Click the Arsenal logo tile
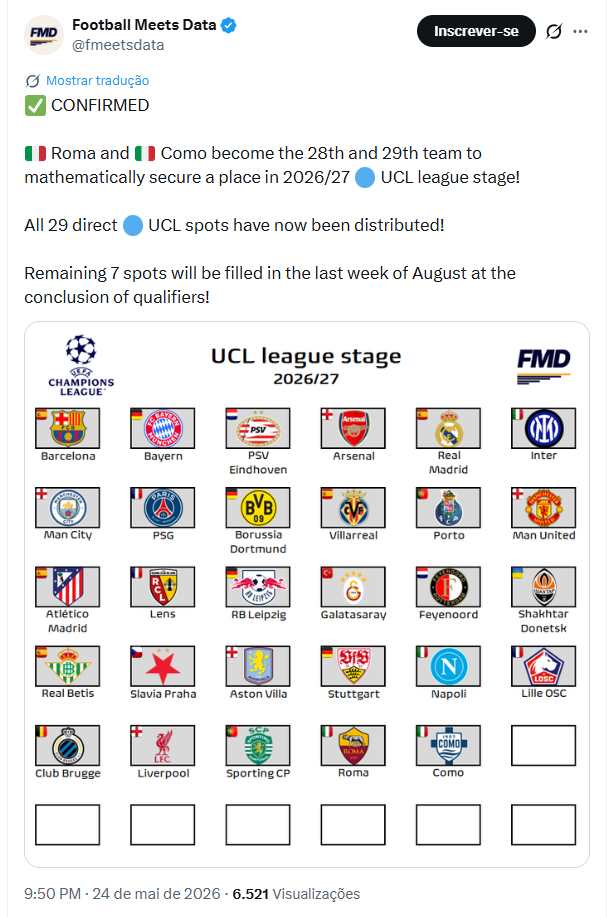 [x=353, y=428]
